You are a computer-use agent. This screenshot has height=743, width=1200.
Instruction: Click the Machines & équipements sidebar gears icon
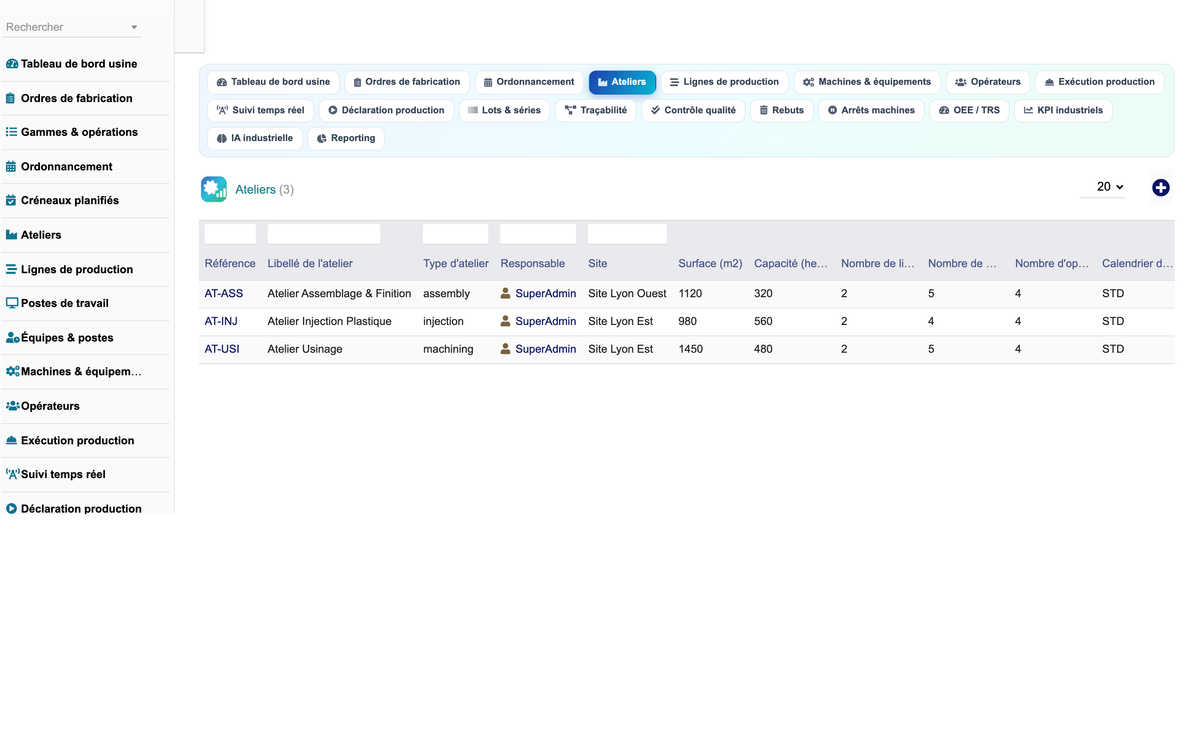point(13,372)
